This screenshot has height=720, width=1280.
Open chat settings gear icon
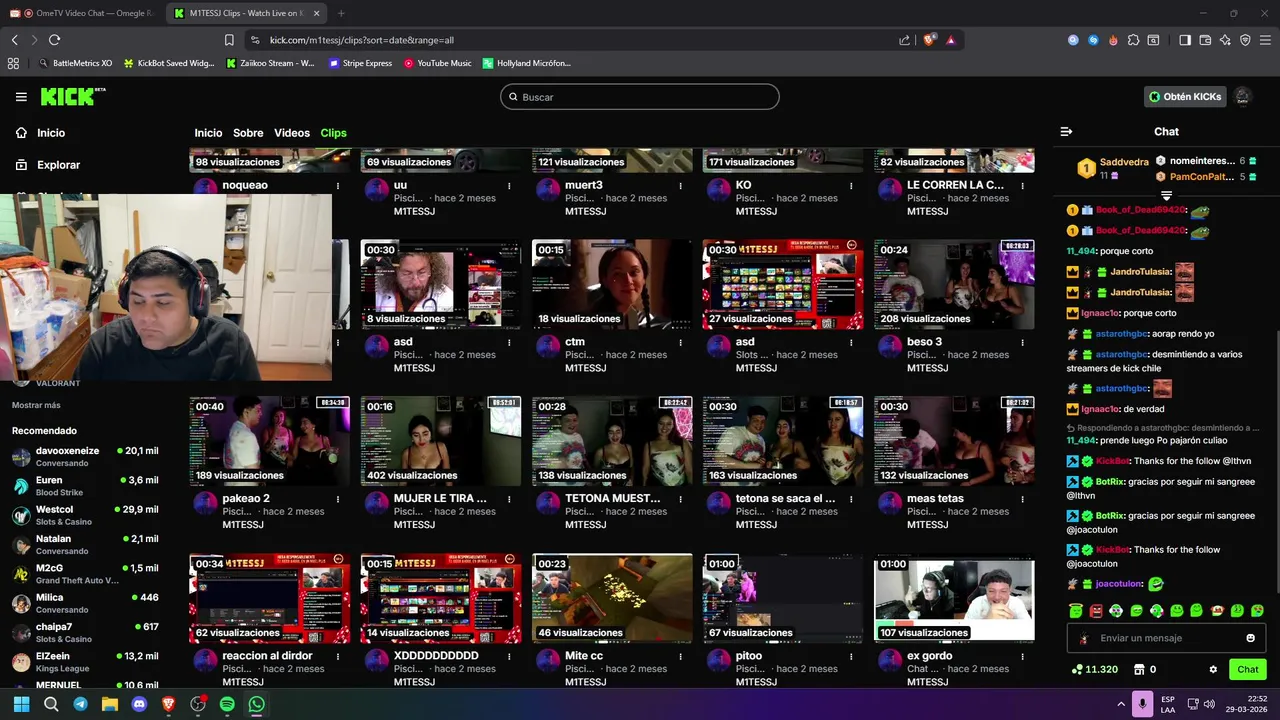[x=1213, y=669]
